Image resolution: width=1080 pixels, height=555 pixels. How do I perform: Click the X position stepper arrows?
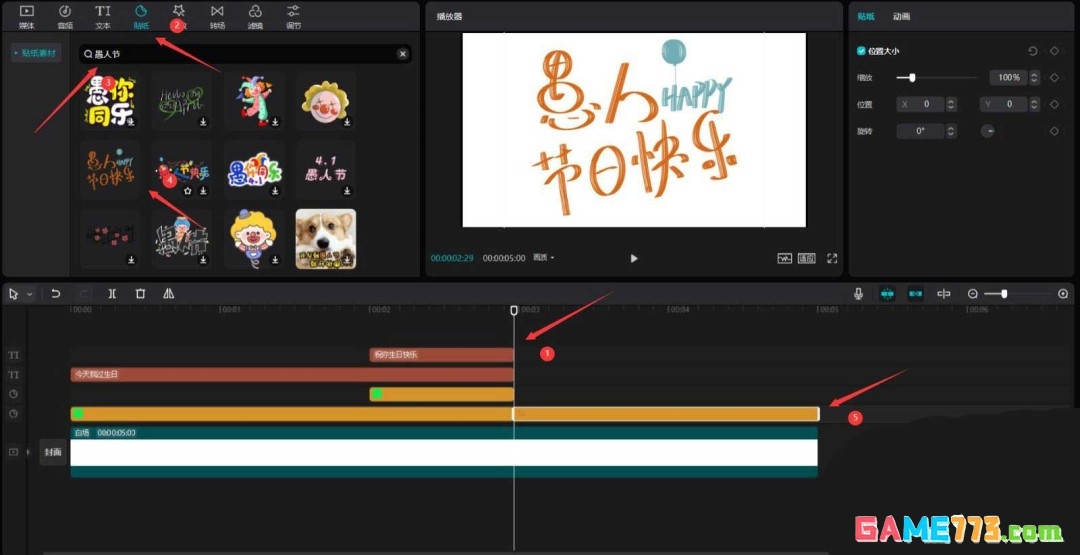[x=951, y=104]
